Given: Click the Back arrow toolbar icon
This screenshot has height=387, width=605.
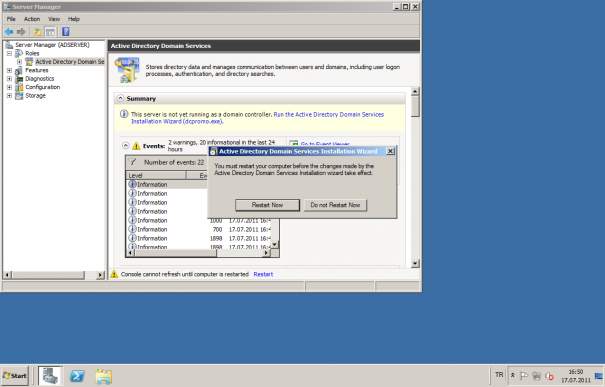Looking at the screenshot, I should pos(9,32).
